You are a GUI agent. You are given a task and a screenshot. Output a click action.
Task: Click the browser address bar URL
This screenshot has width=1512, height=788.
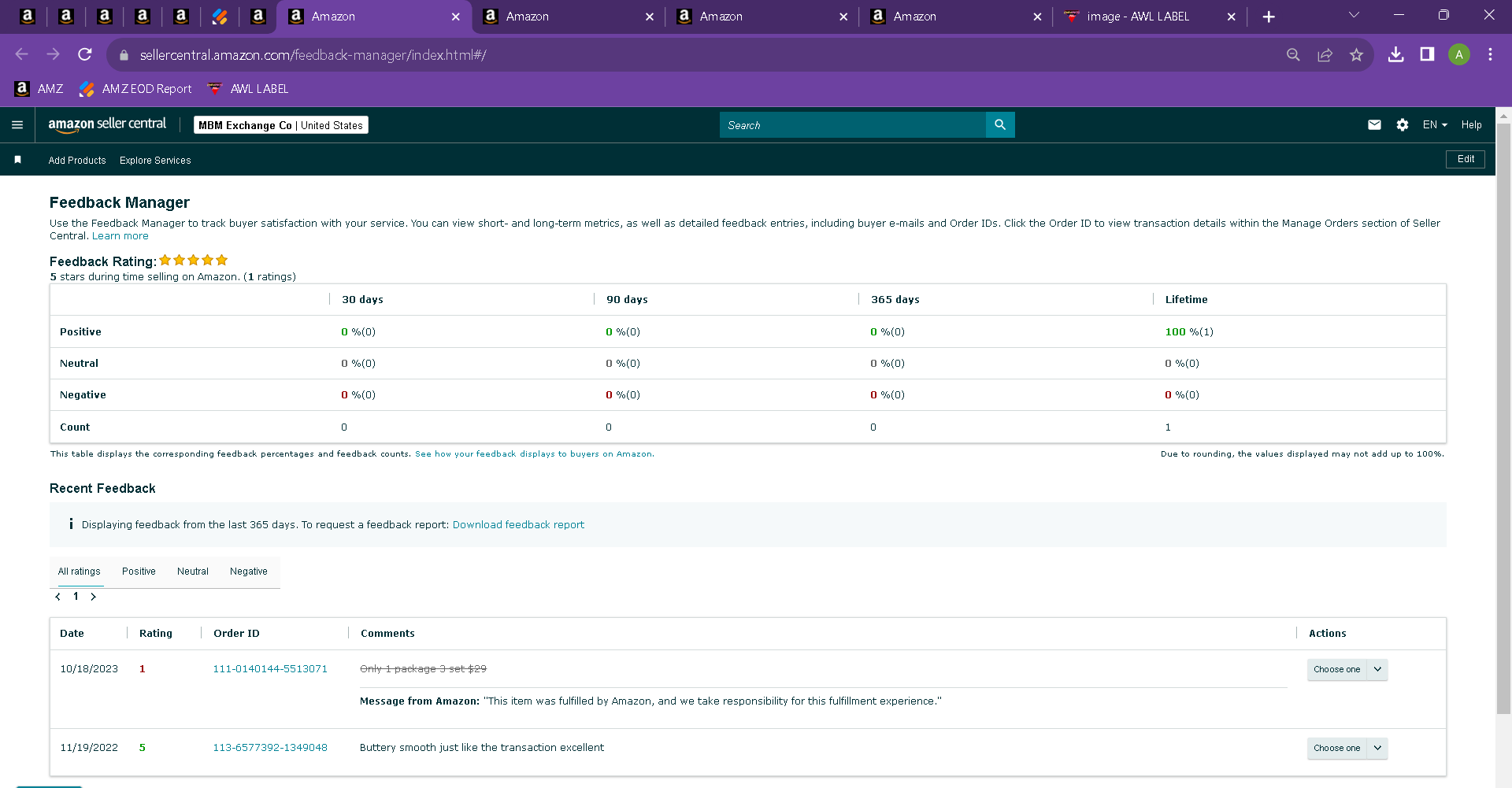(x=313, y=55)
